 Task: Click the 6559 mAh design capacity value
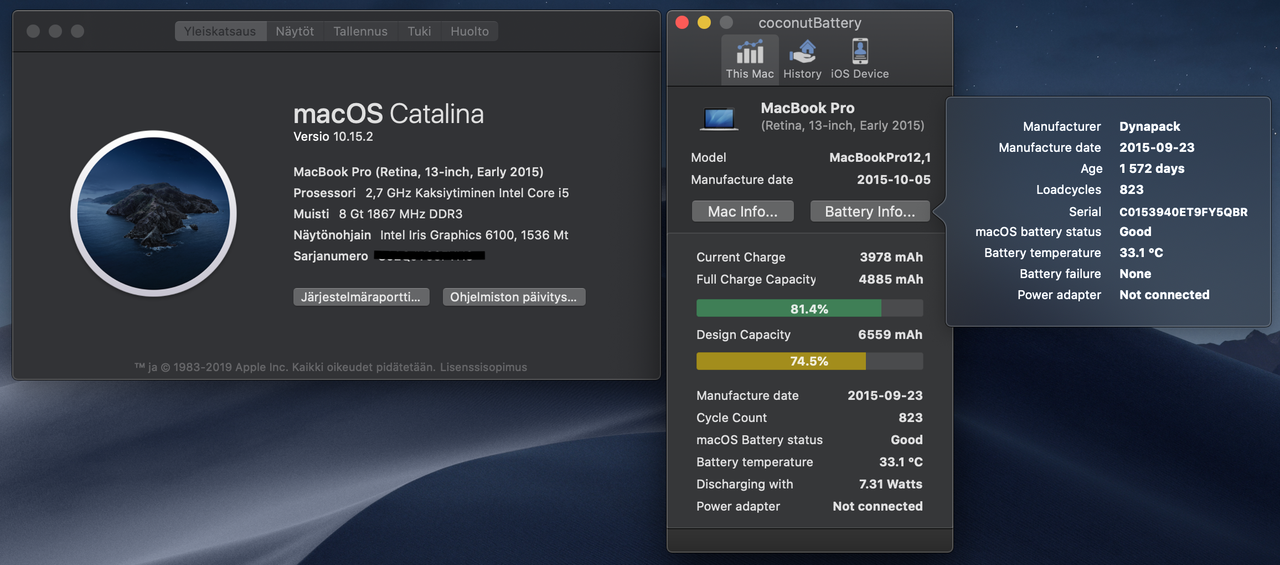890,335
